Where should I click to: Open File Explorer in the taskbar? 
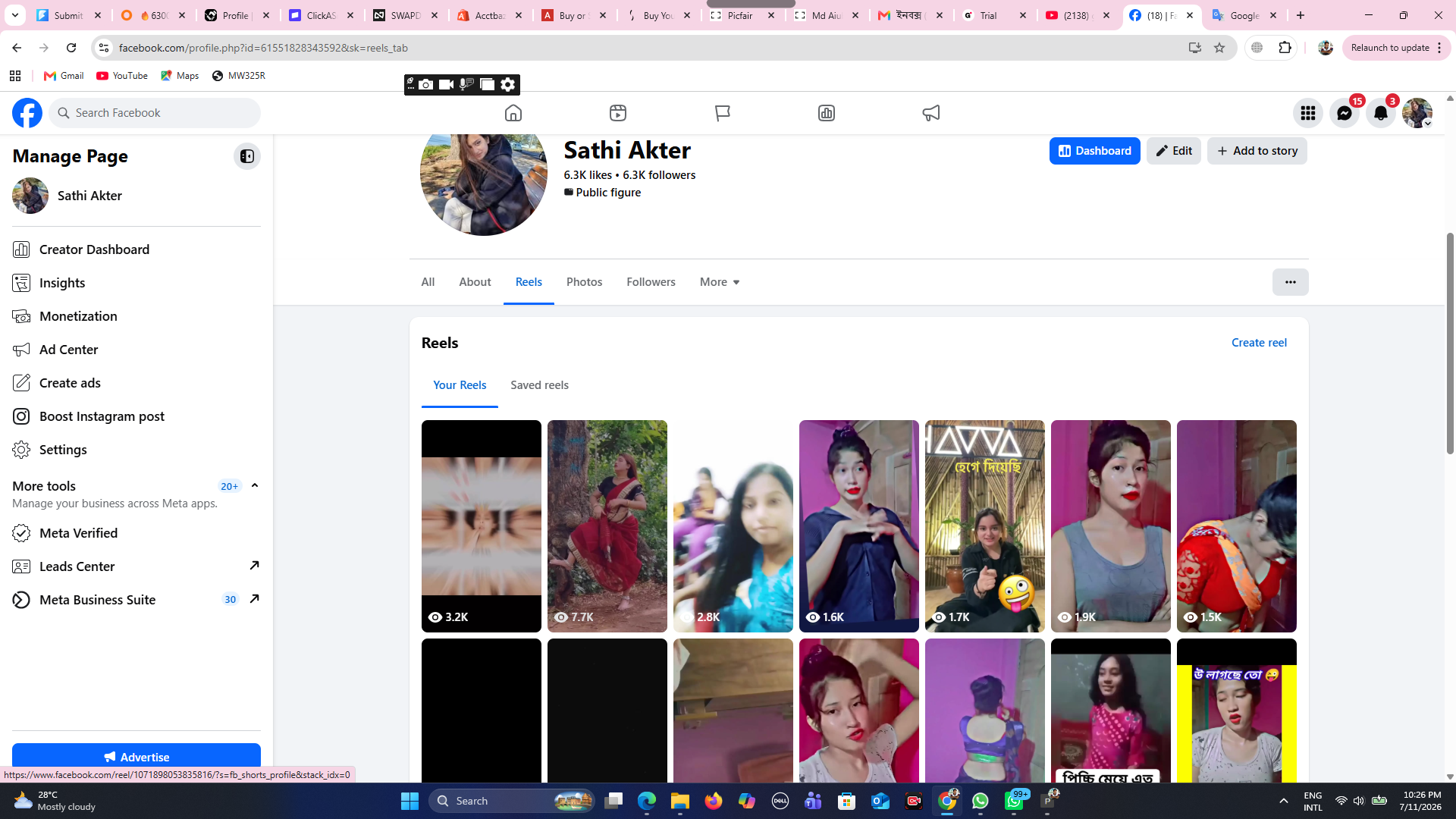pos(680,801)
